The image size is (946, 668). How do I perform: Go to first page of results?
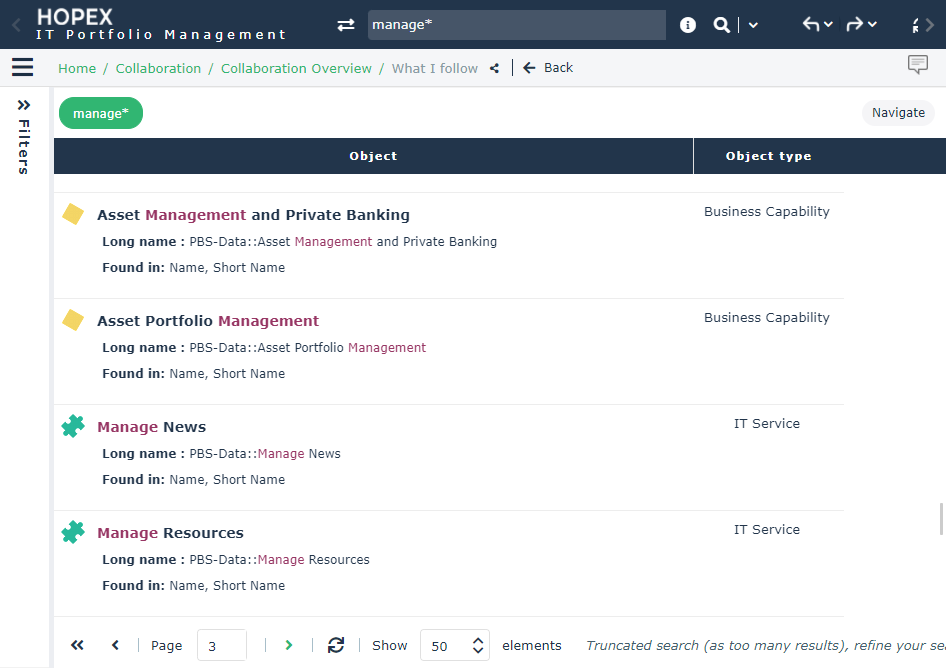click(x=77, y=645)
